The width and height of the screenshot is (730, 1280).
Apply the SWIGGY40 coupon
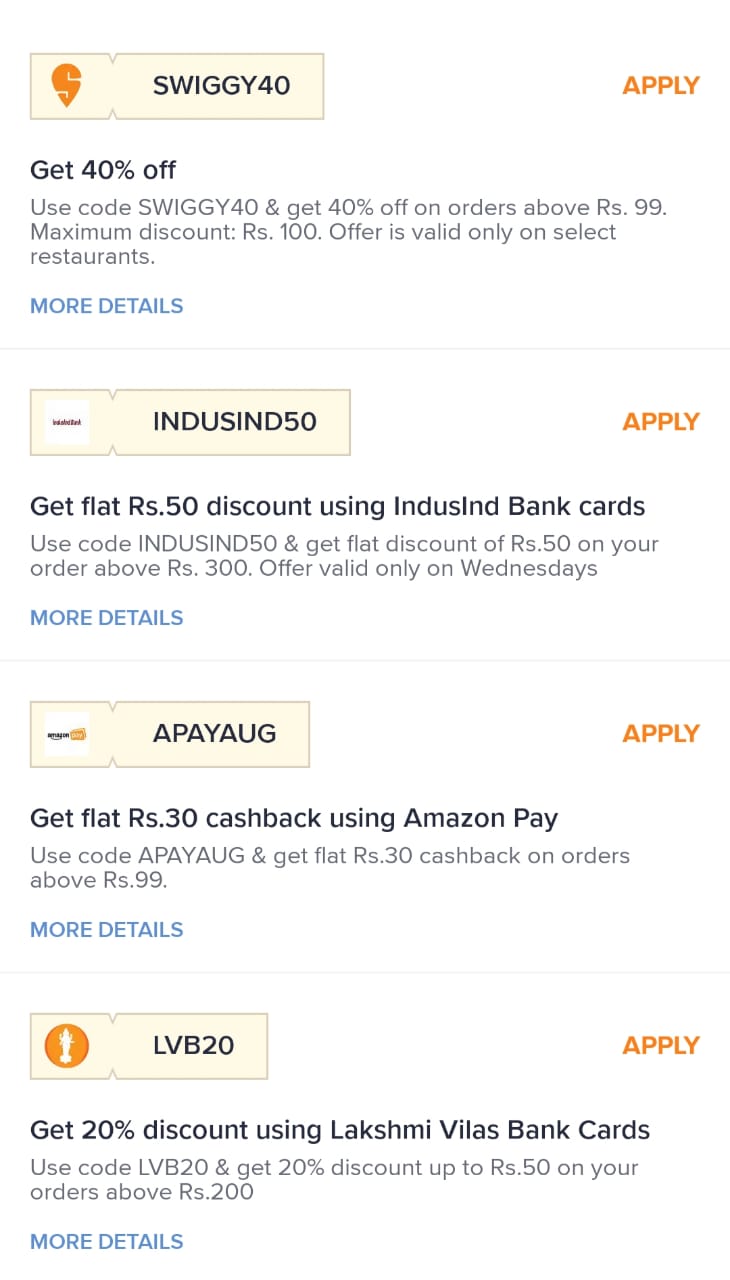pyautogui.click(x=661, y=86)
